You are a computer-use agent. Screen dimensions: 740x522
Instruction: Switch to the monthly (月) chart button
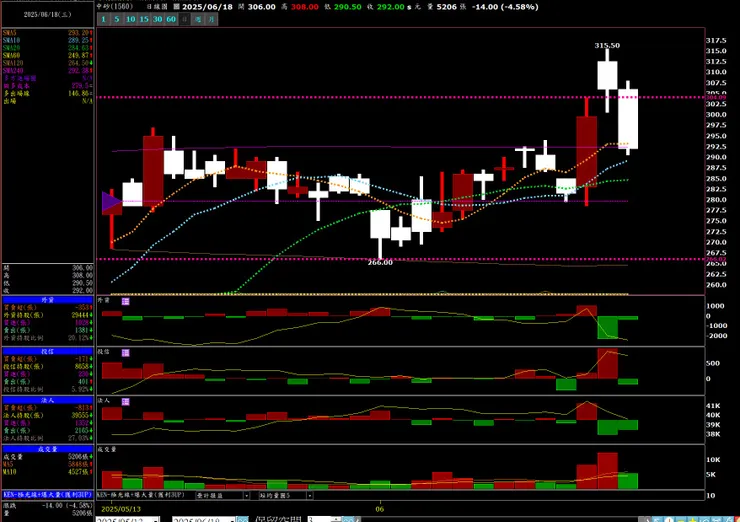[211, 19]
